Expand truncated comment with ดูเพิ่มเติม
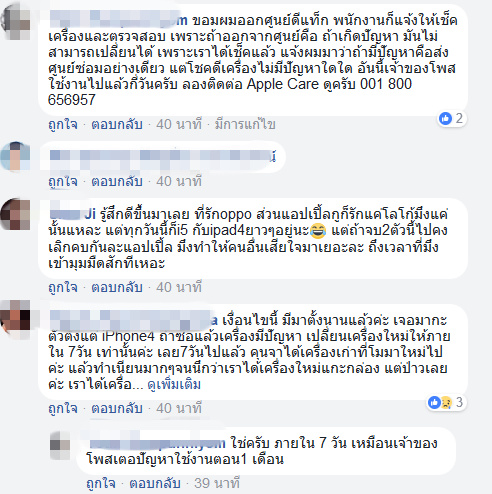Image resolution: width=492 pixels, height=494 pixels. pos(174,385)
